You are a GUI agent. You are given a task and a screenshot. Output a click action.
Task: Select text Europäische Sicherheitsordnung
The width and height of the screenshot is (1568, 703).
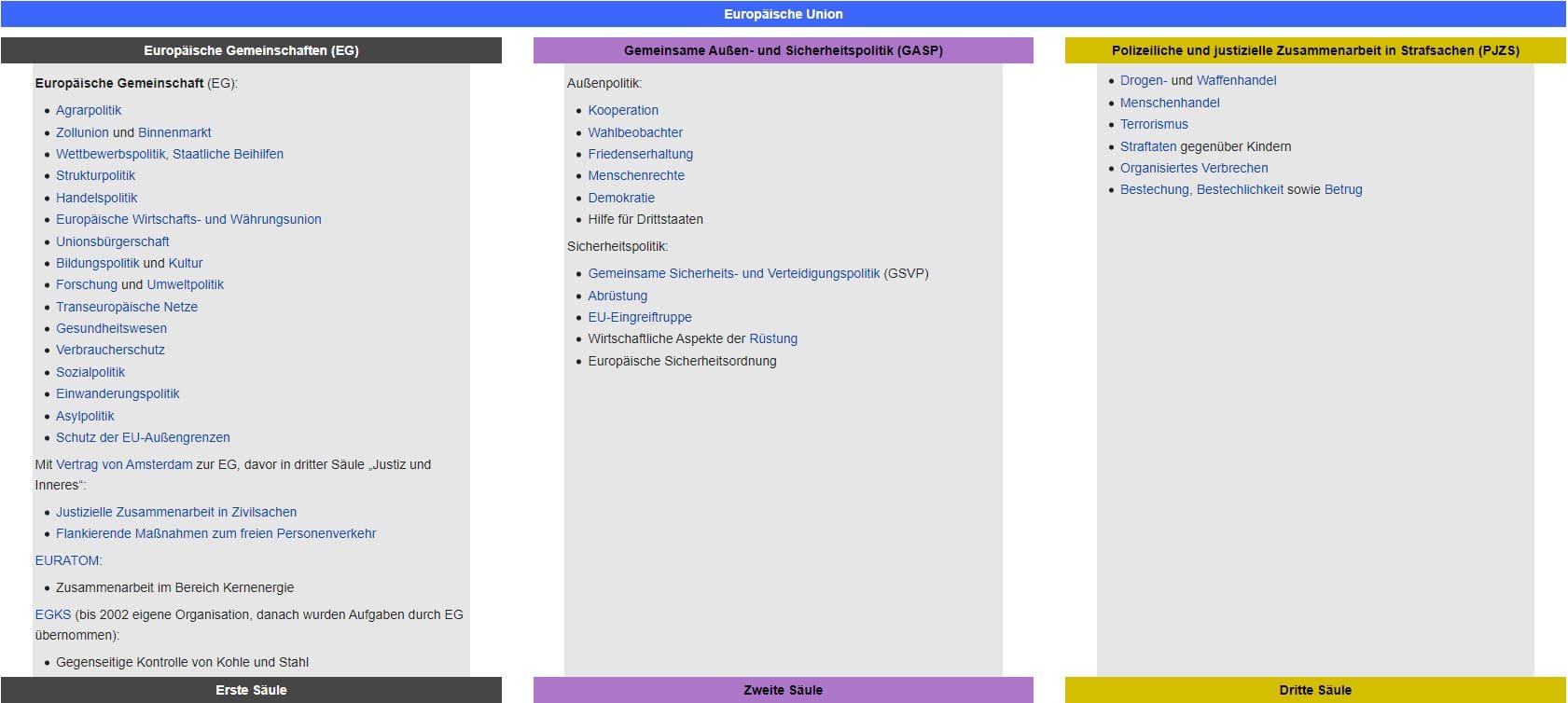pyautogui.click(x=682, y=361)
